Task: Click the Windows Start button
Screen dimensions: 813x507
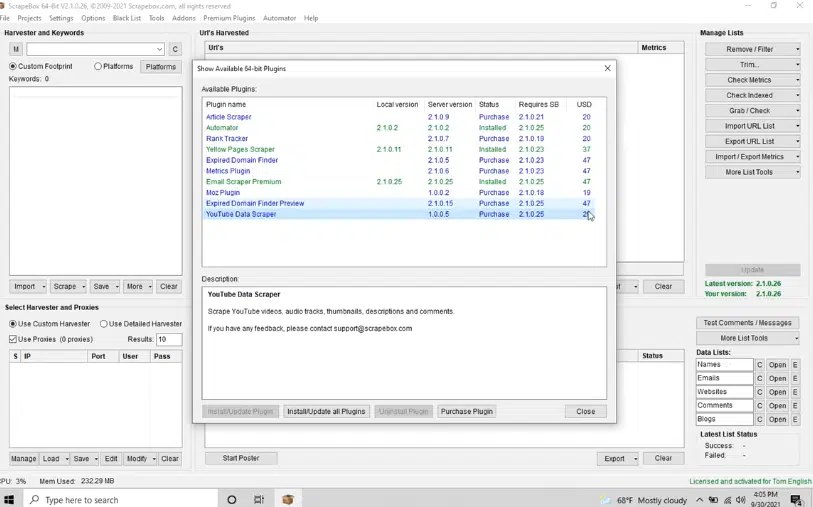Action: tap(10, 499)
